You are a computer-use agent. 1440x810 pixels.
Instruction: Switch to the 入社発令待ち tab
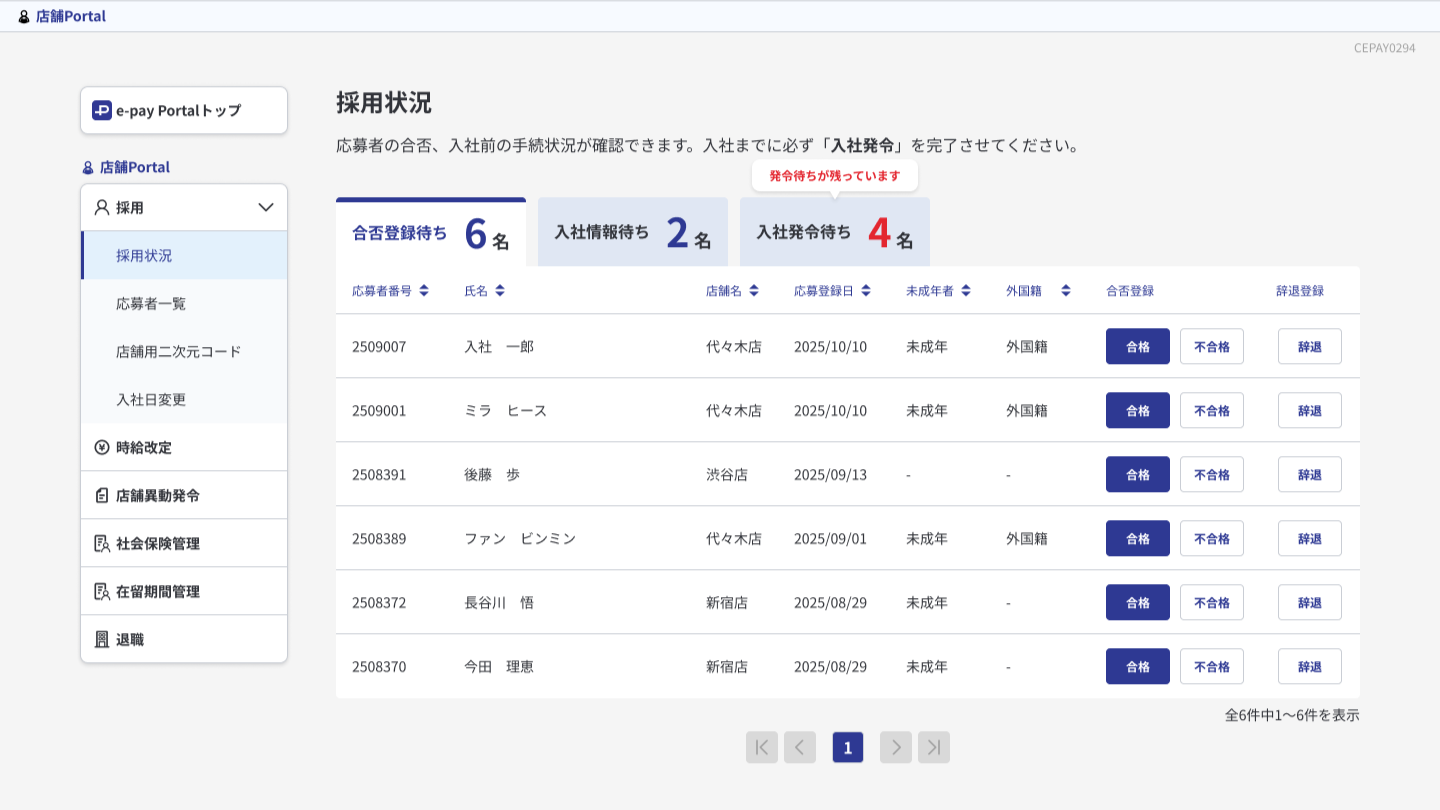tap(835, 233)
